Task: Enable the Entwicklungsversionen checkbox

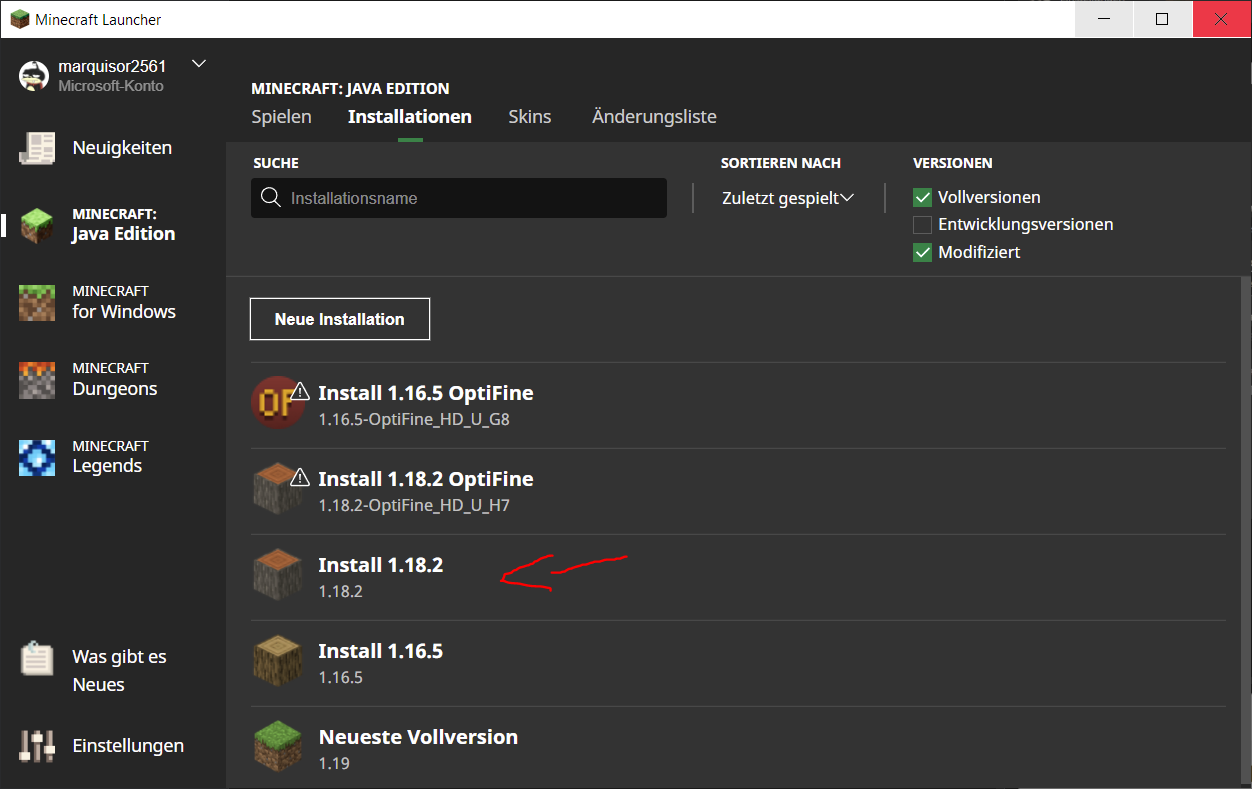Action: click(923, 225)
